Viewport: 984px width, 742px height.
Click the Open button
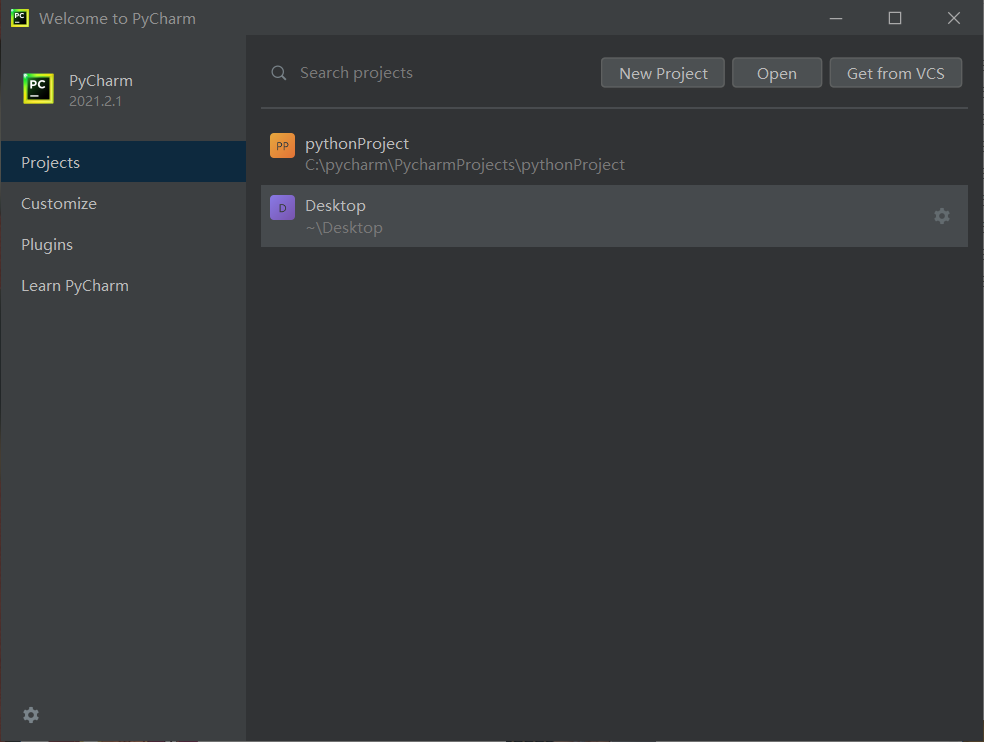click(777, 72)
